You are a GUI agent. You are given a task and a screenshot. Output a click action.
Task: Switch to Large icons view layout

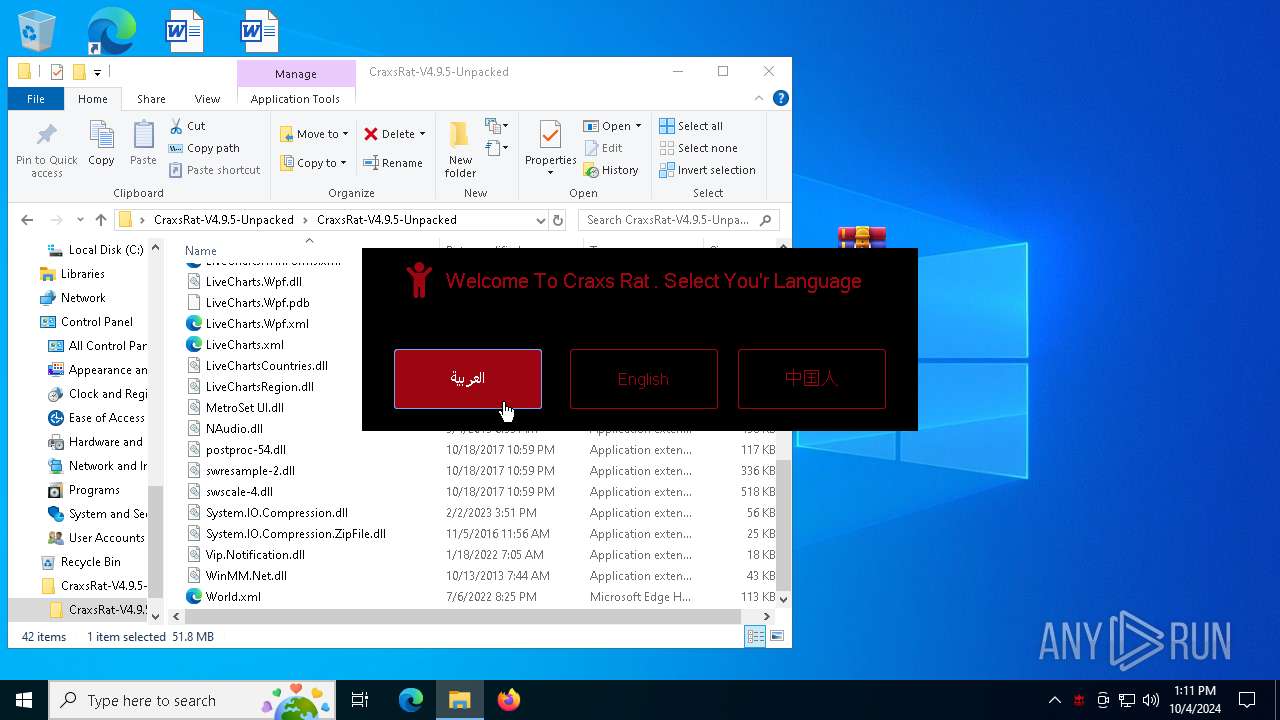coord(777,636)
